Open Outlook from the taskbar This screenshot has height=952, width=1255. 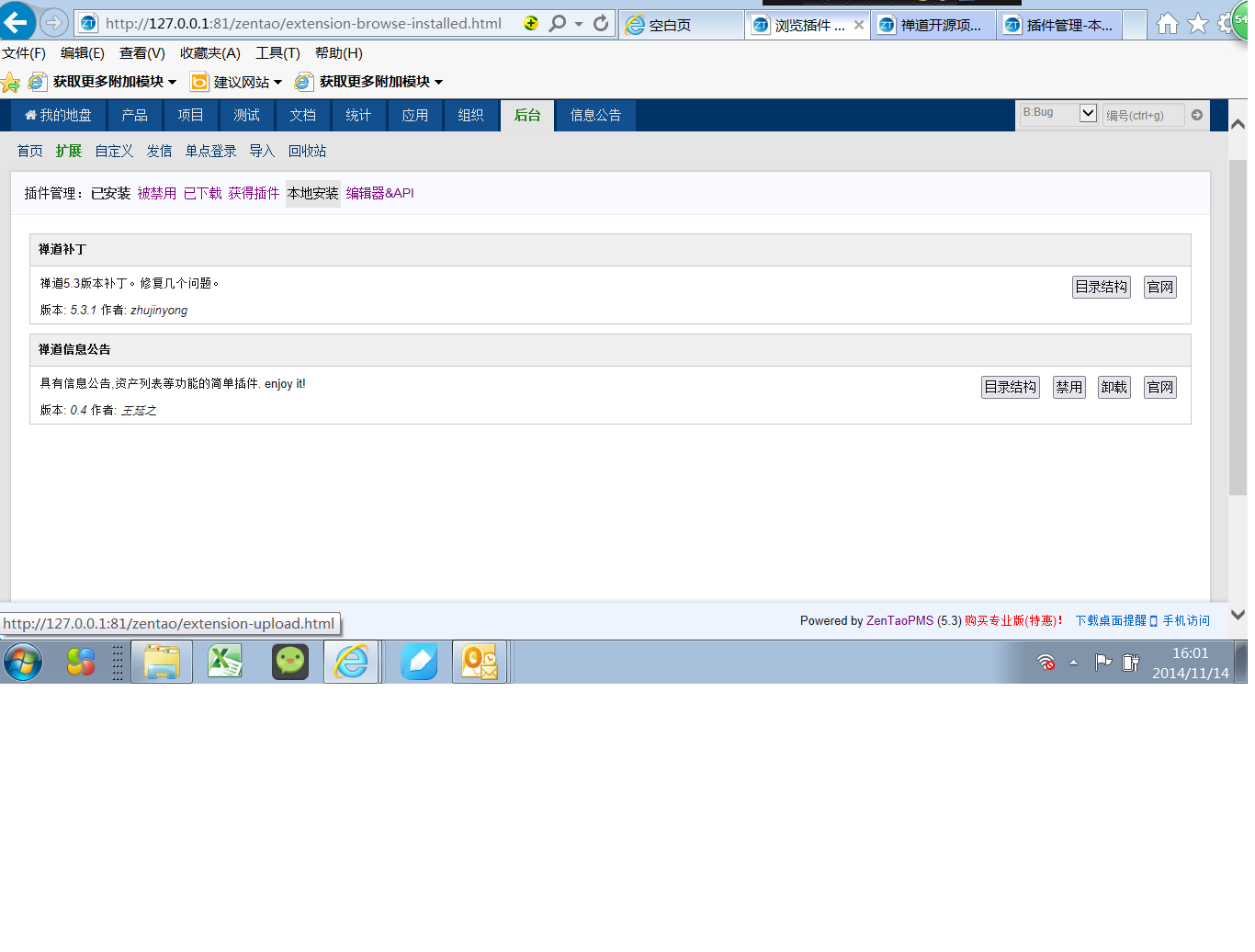[x=480, y=662]
